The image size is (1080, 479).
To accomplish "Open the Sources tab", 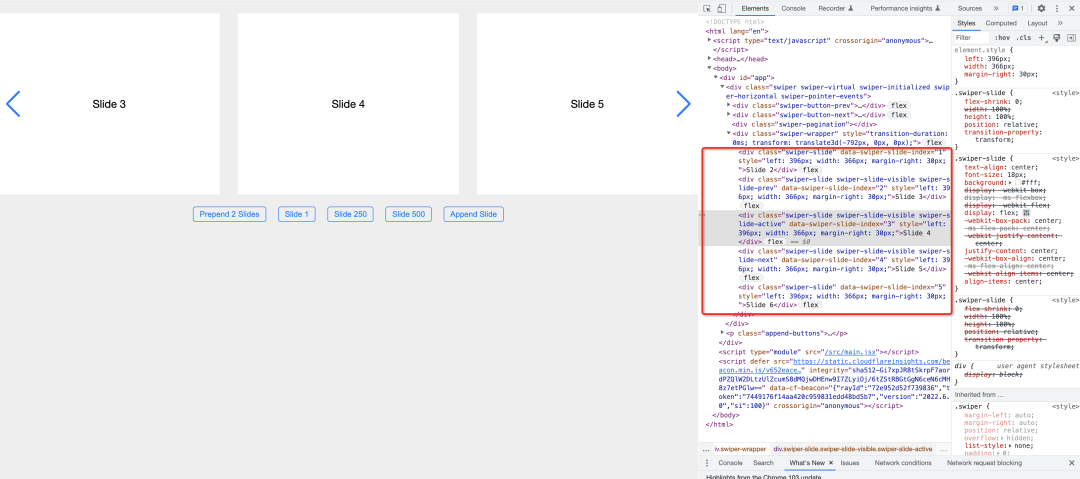I will pos(969,8).
